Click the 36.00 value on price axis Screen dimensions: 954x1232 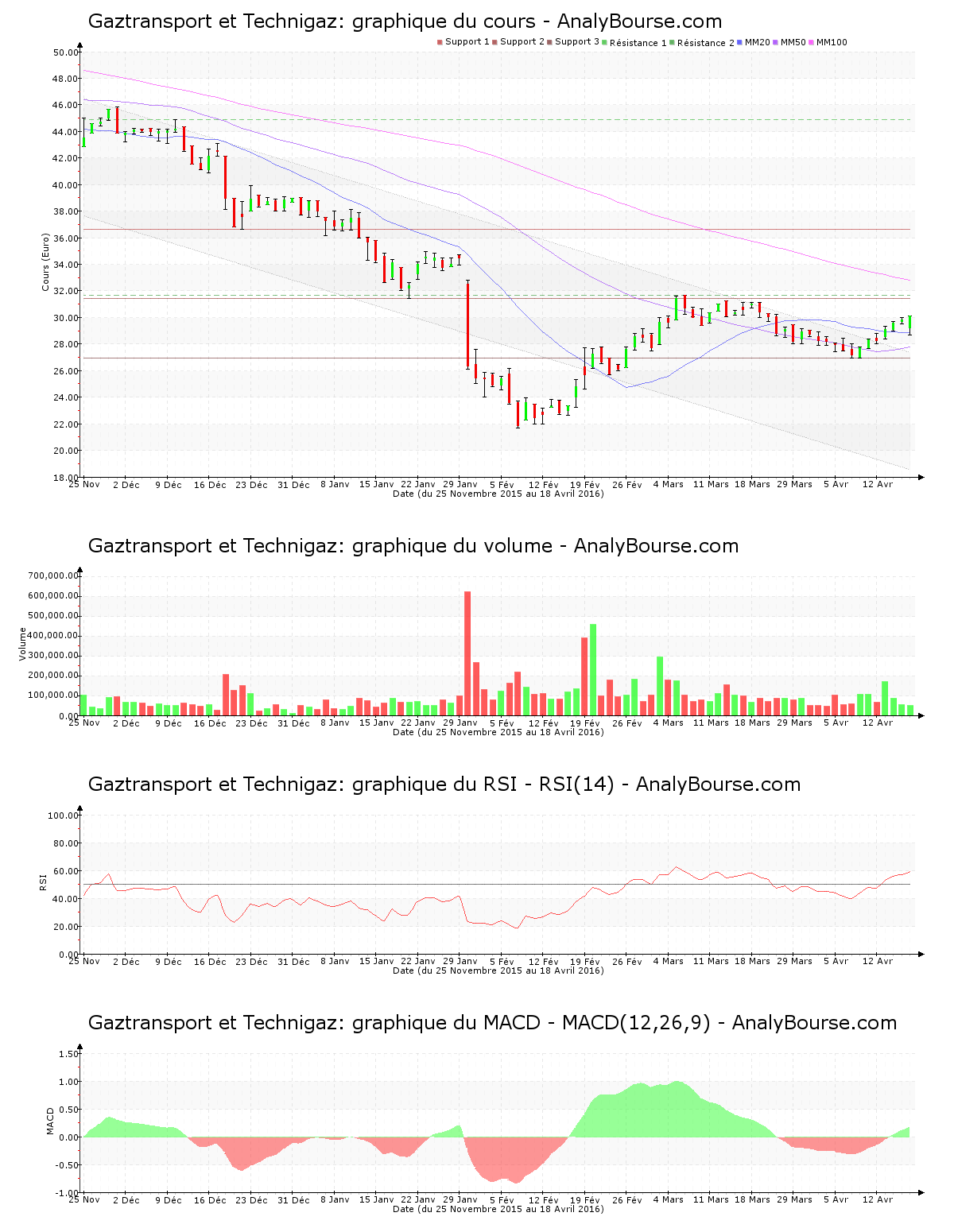(x=65, y=238)
